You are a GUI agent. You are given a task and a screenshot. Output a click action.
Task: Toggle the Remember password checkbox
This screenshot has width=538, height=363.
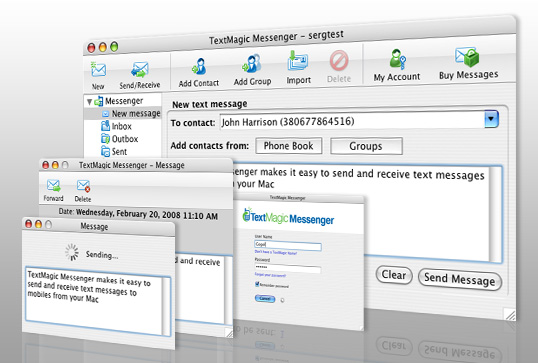tap(257, 284)
